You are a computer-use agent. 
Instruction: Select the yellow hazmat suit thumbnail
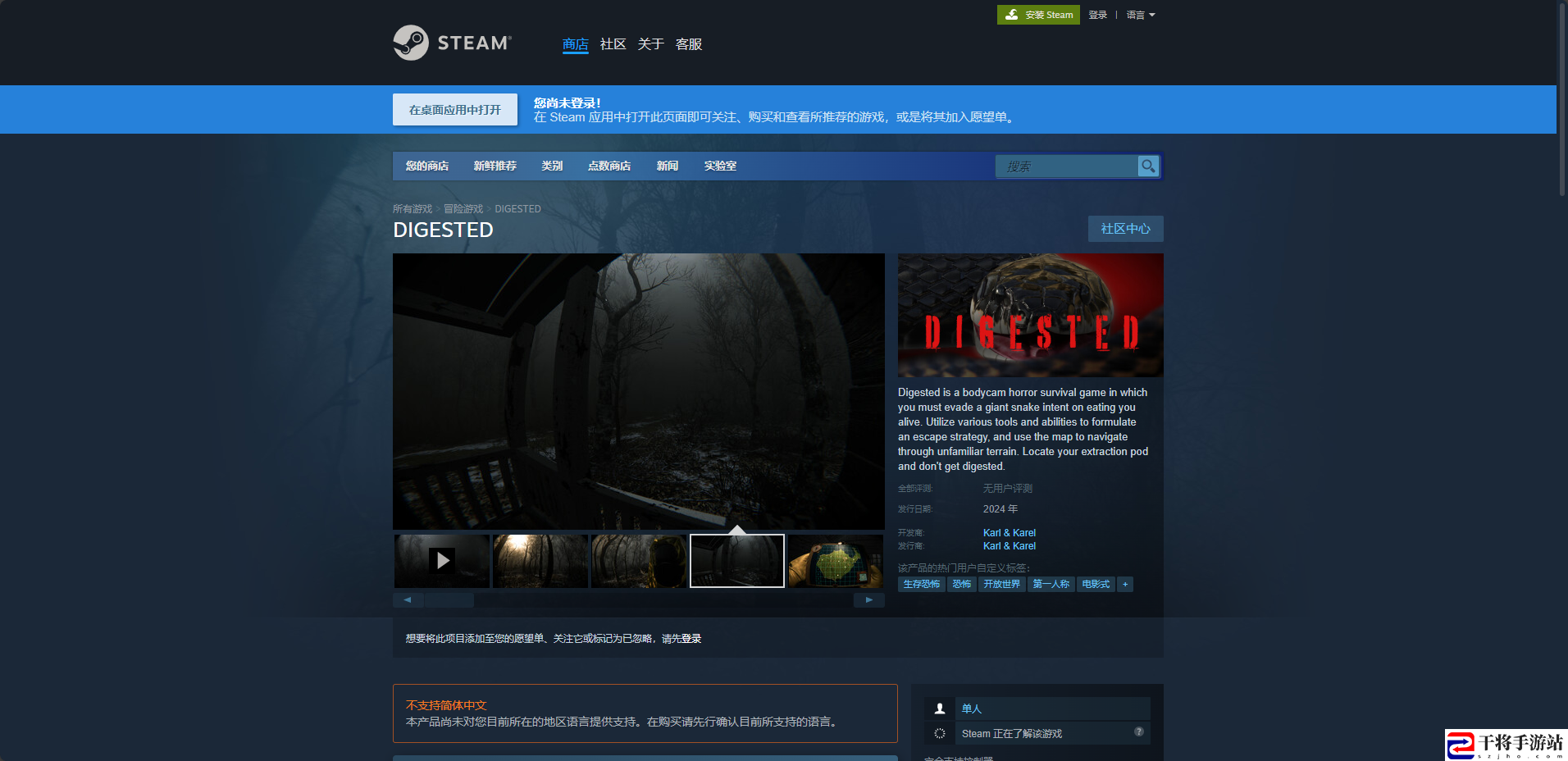pyautogui.click(x=639, y=561)
